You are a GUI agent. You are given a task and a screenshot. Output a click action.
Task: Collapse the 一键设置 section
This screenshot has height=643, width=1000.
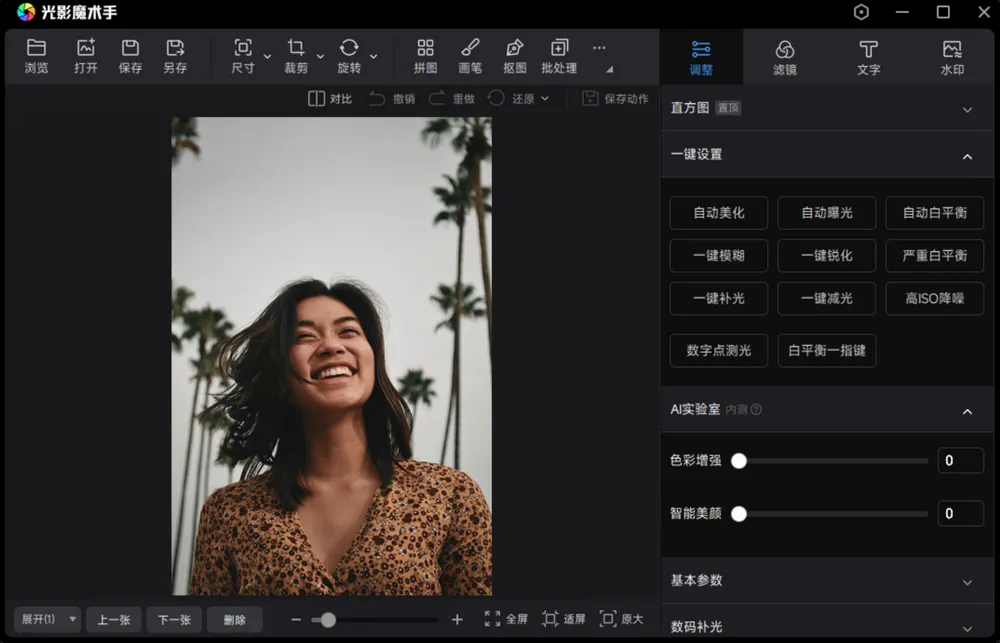pos(967,156)
